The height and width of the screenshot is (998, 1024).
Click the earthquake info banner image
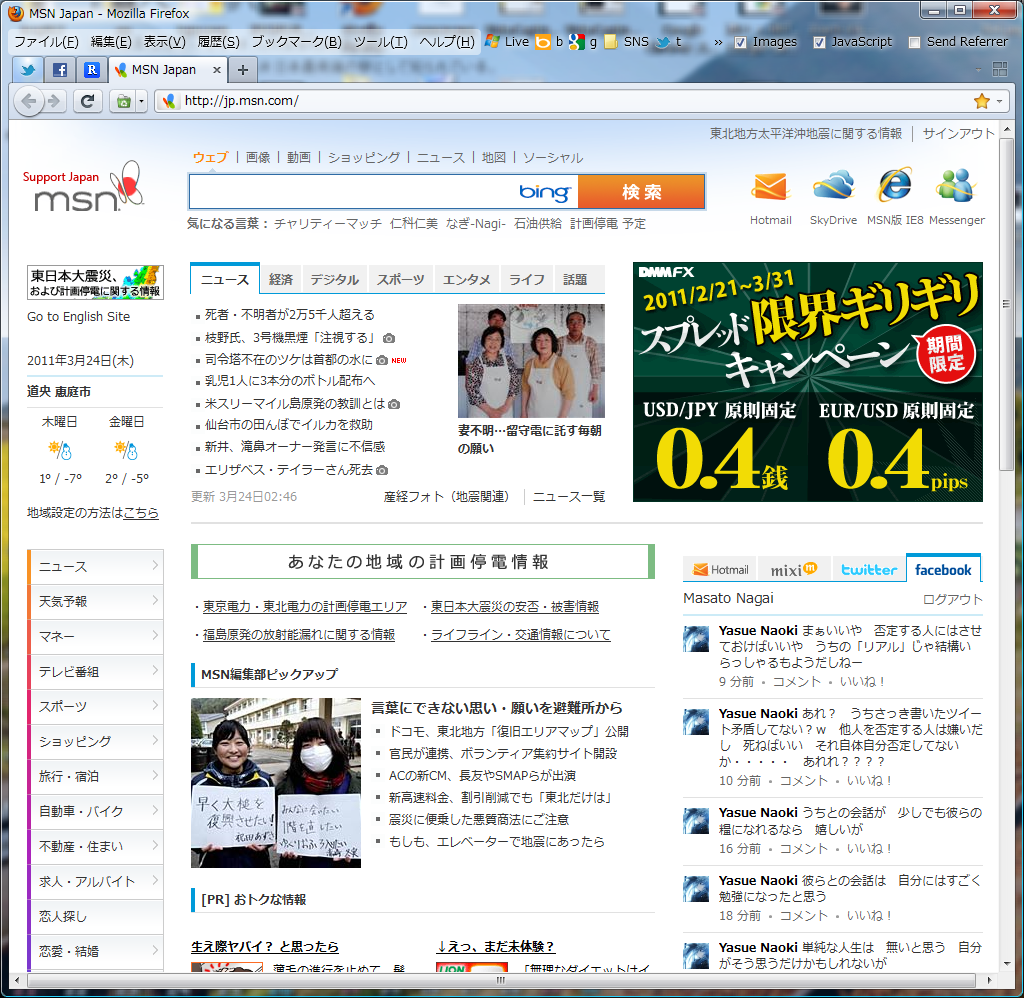(x=95, y=282)
